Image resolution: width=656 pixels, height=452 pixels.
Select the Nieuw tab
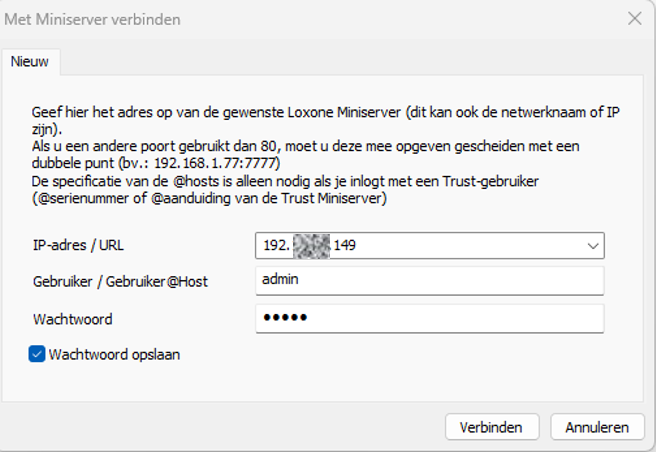(x=31, y=61)
